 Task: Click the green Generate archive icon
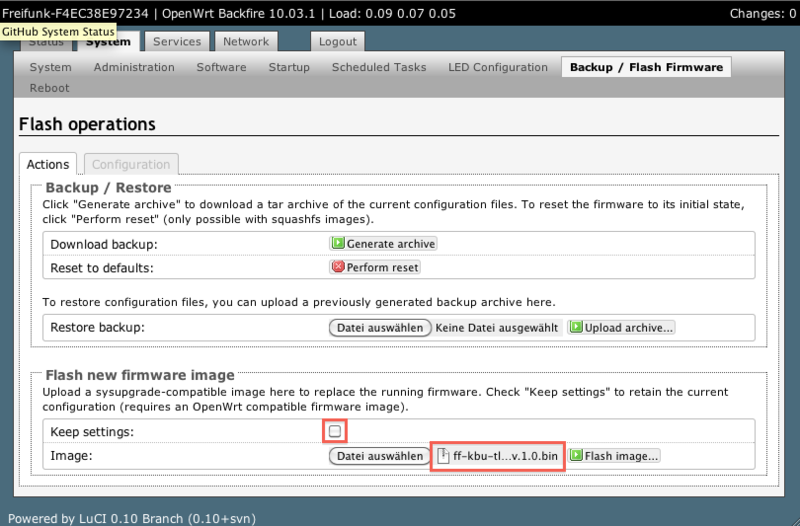(338, 243)
